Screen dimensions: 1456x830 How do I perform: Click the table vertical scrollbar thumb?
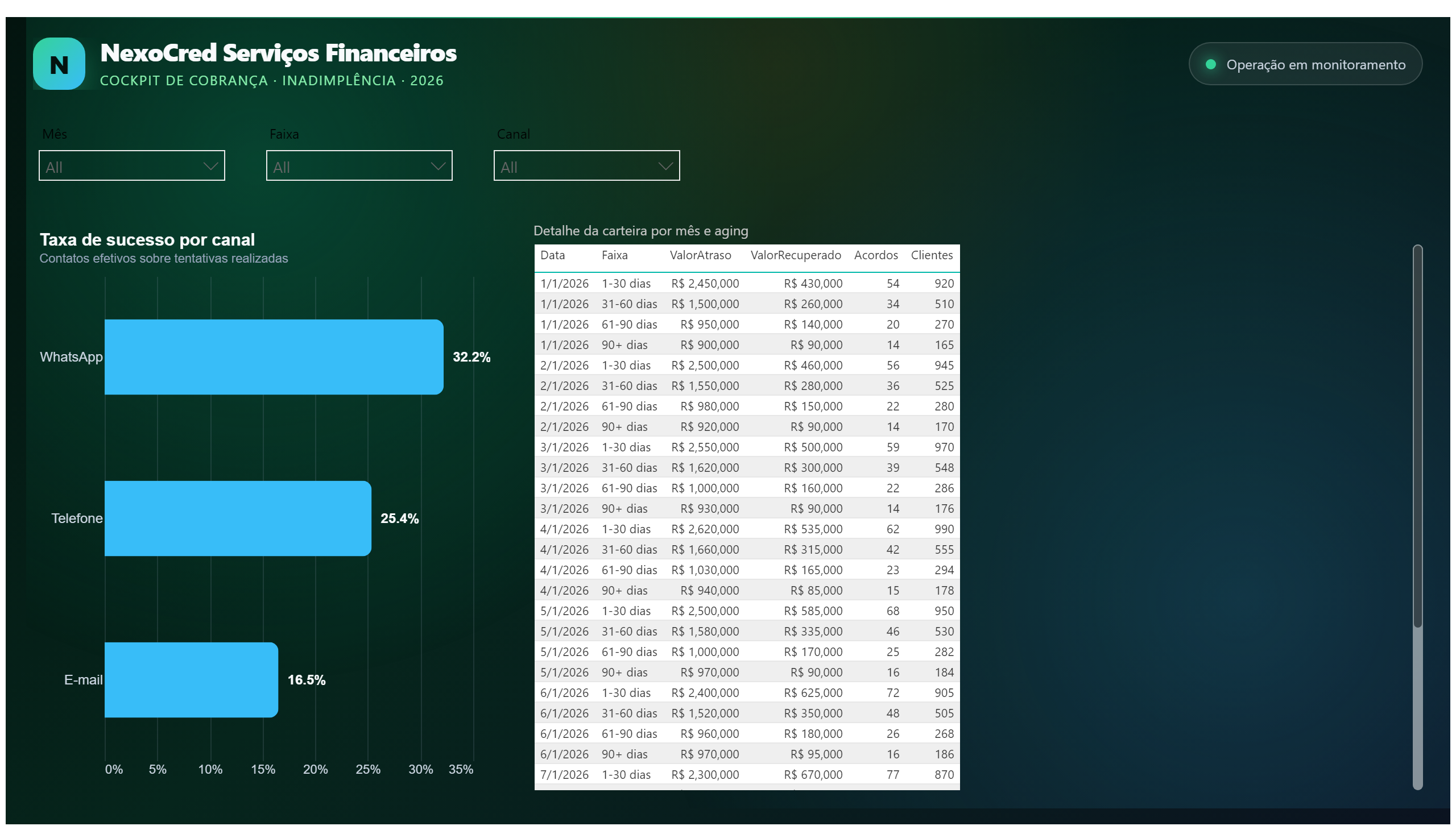coord(1417,436)
